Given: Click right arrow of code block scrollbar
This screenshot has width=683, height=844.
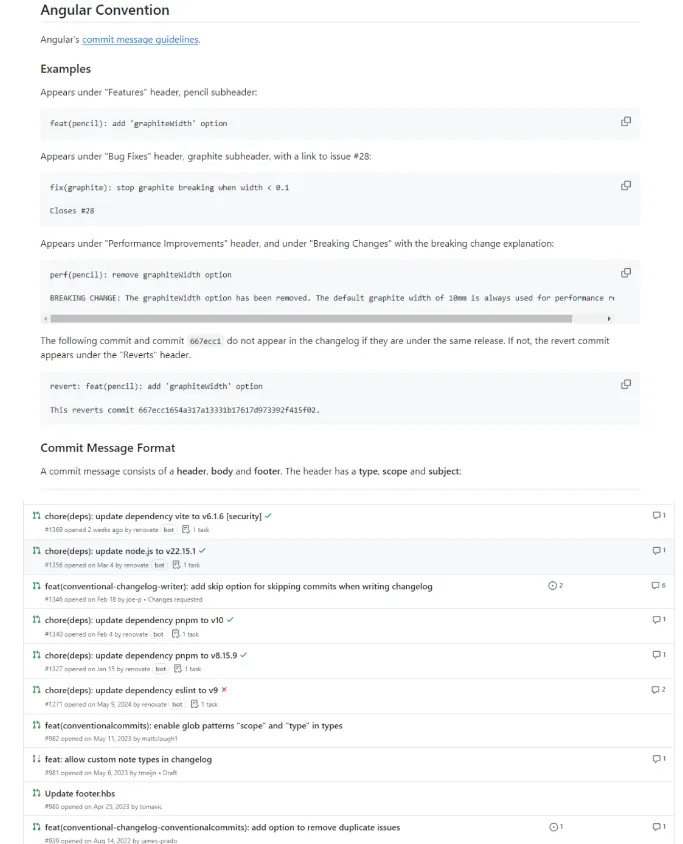Looking at the screenshot, I should point(609,319).
